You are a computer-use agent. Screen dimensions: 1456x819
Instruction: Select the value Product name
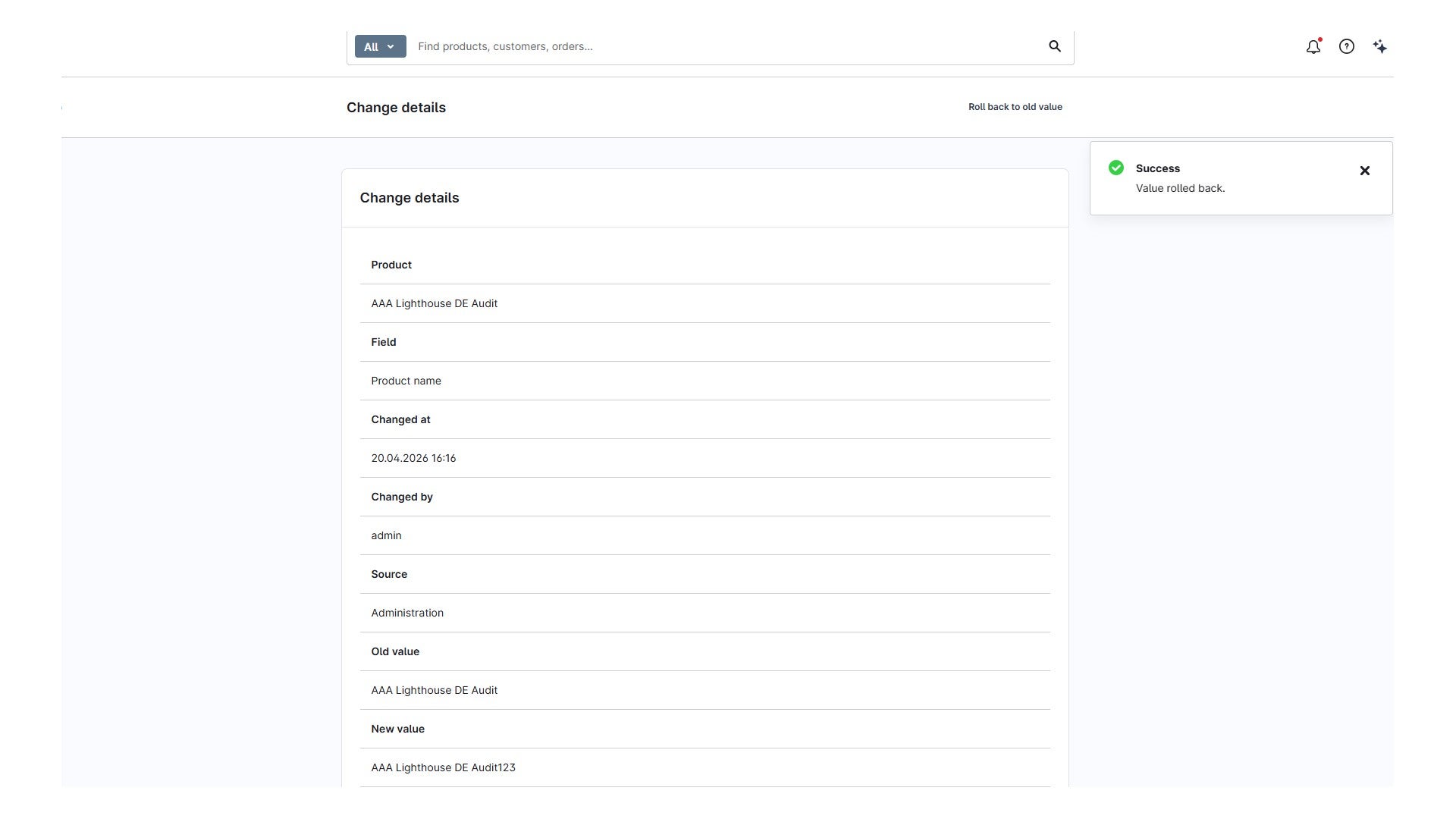pyautogui.click(x=406, y=381)
